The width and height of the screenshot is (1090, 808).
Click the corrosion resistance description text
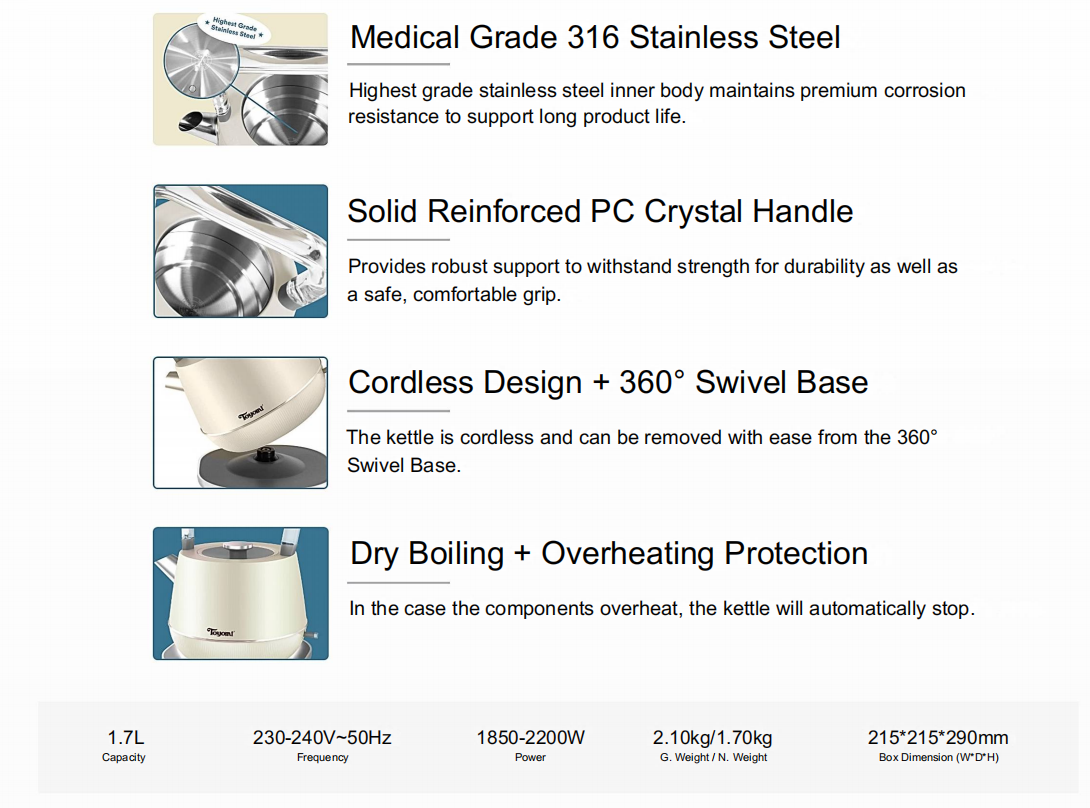(656, 103)
